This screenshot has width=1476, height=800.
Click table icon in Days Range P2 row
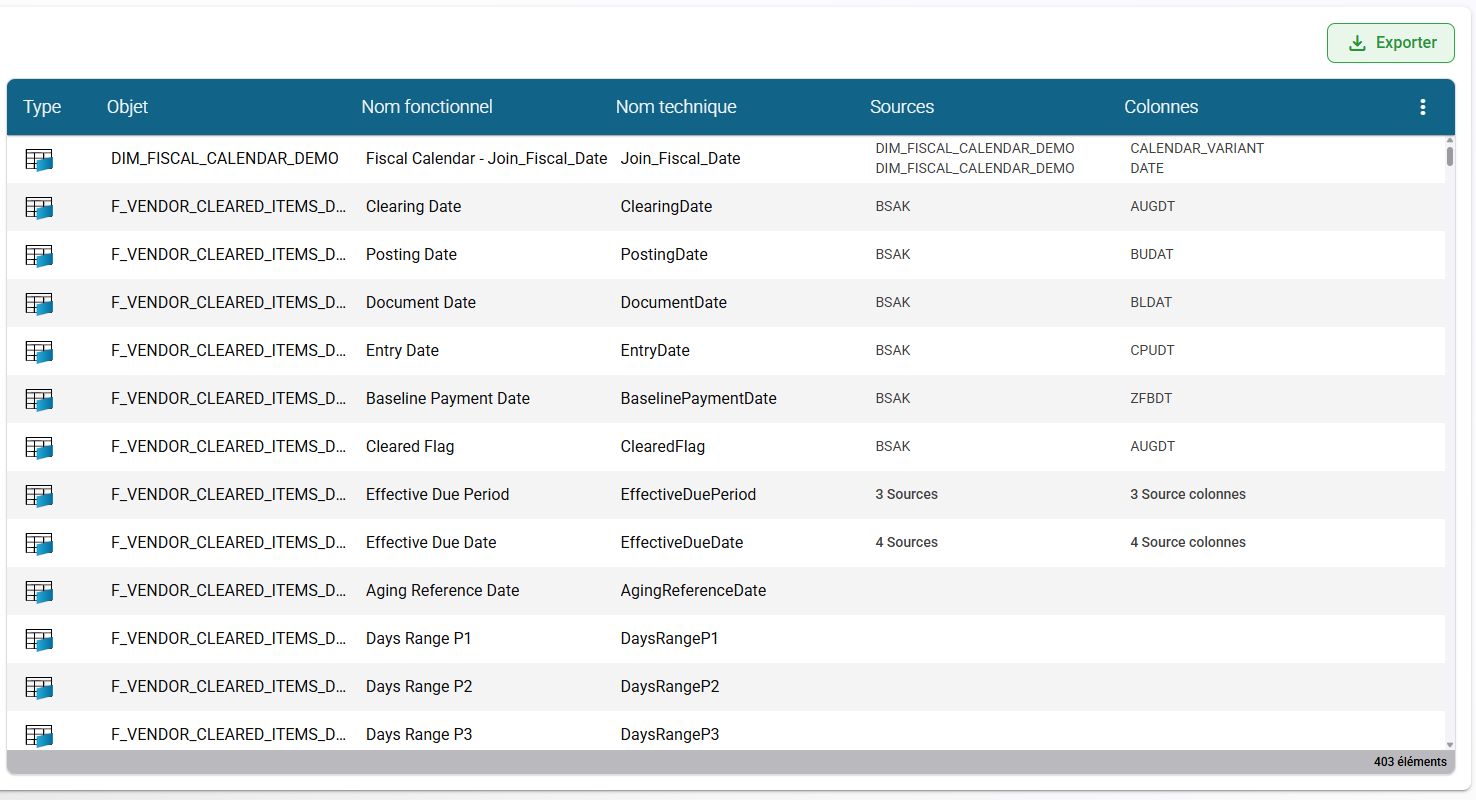pyautogui.click(x=39, y=687)
